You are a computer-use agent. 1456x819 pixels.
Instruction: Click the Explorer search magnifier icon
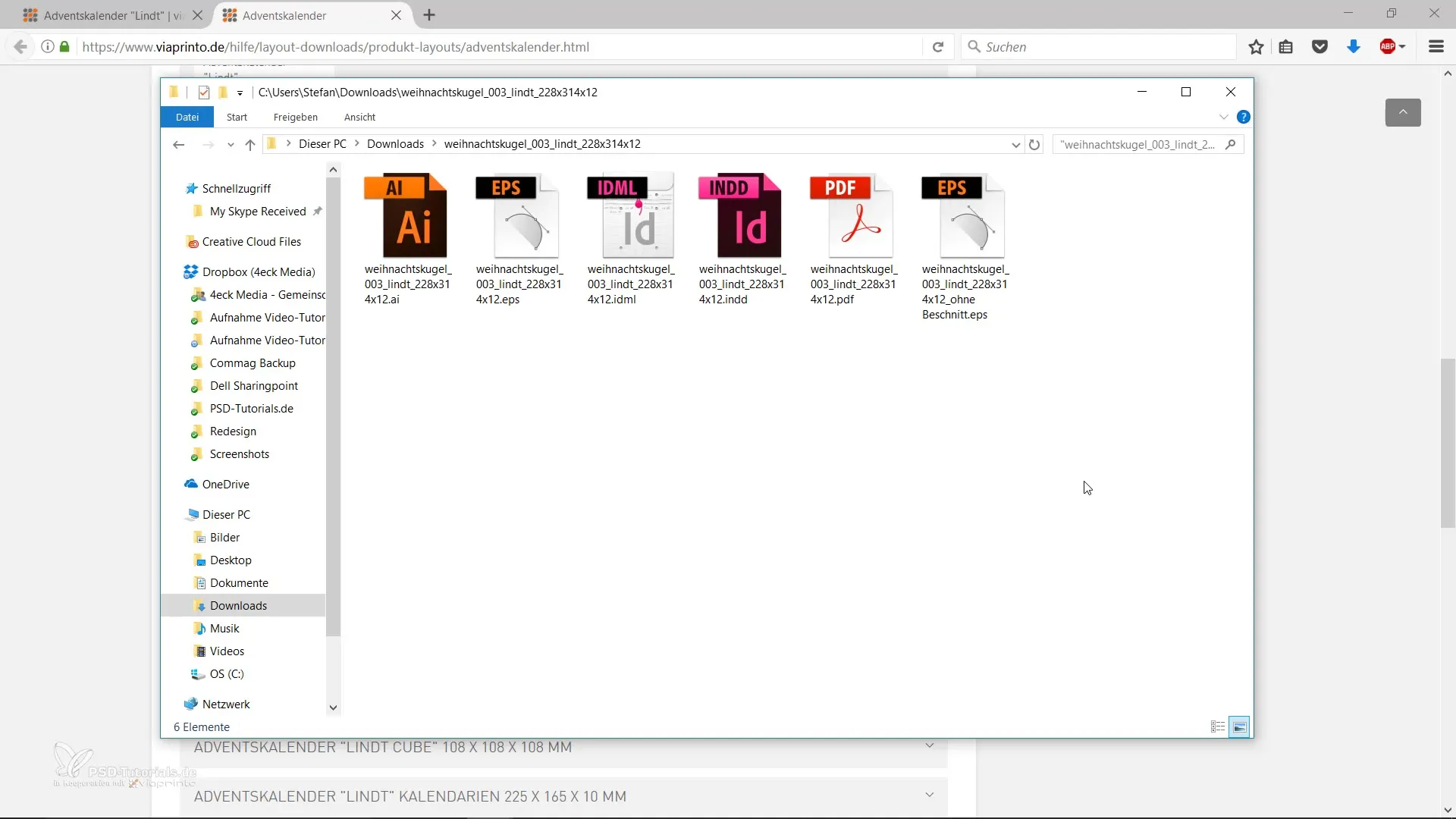coord(1231,144)
